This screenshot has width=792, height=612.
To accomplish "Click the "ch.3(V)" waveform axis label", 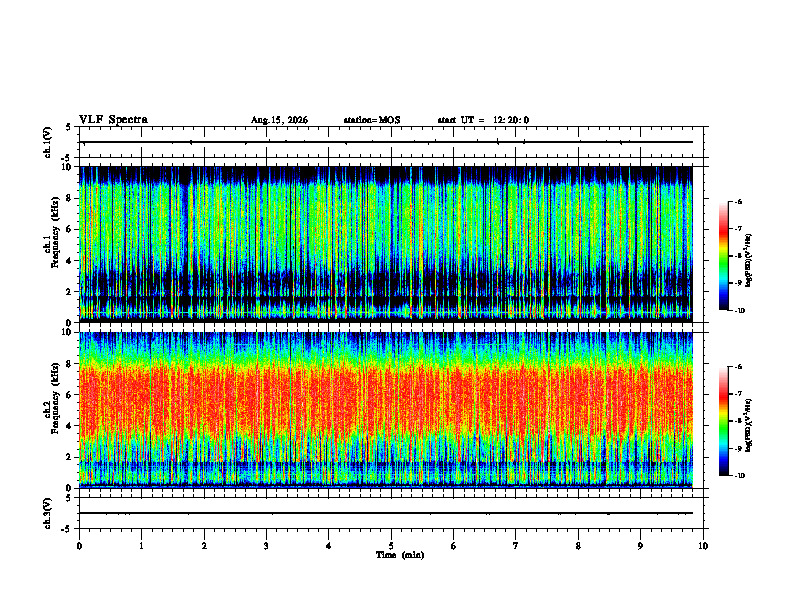I will 48,514.
